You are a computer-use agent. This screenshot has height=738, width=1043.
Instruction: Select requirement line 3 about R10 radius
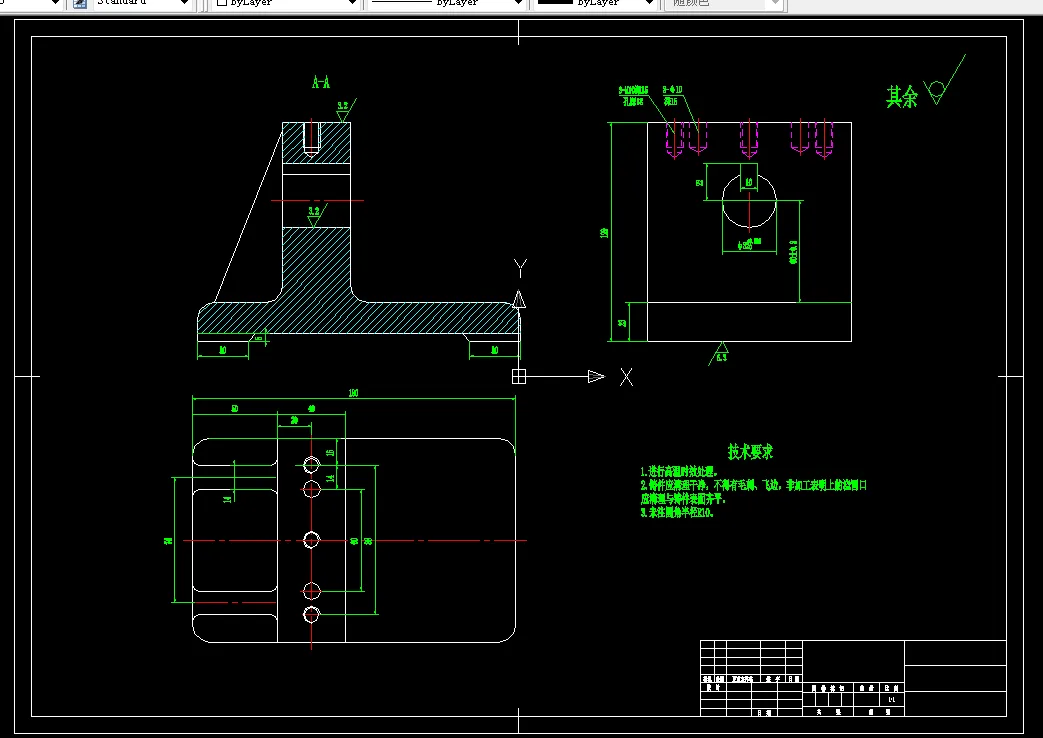coord(676,513)
